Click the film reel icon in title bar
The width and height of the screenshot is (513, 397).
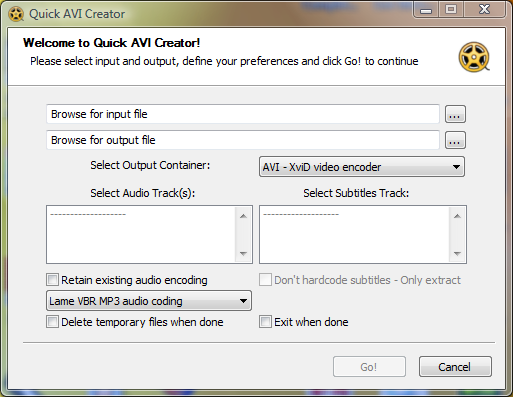[x=16, y=14]
